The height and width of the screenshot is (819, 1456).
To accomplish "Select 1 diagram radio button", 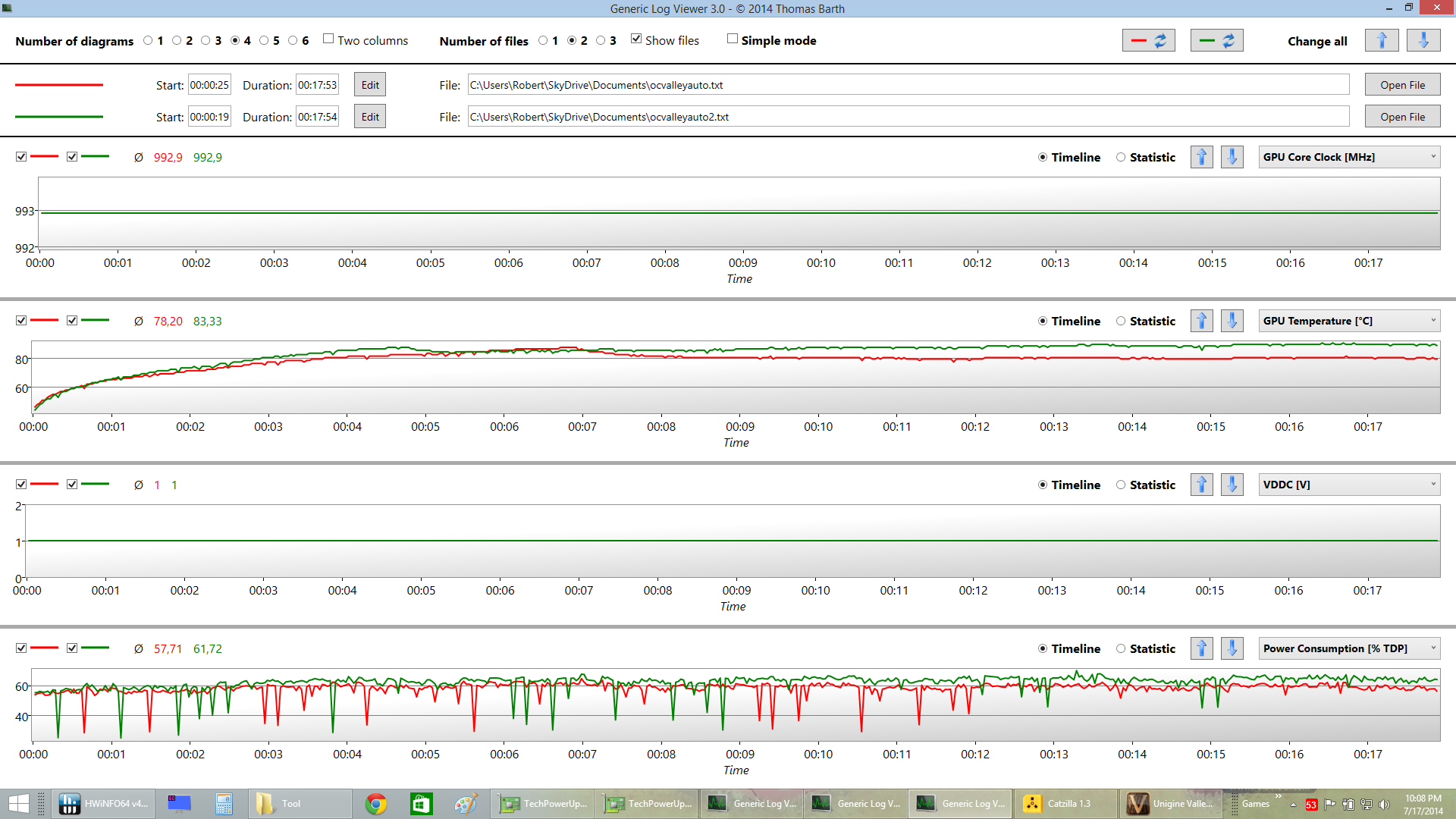I will [148, 41].
